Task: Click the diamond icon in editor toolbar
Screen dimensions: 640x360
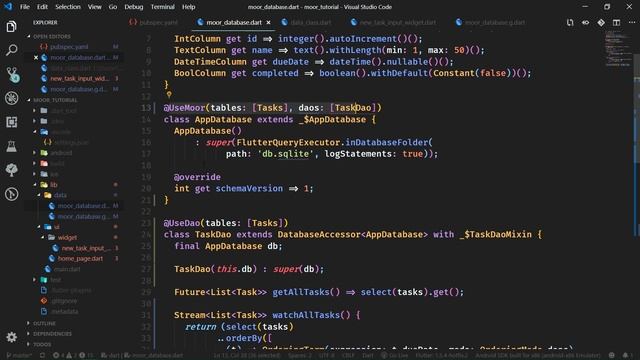Action: (601, 22)
